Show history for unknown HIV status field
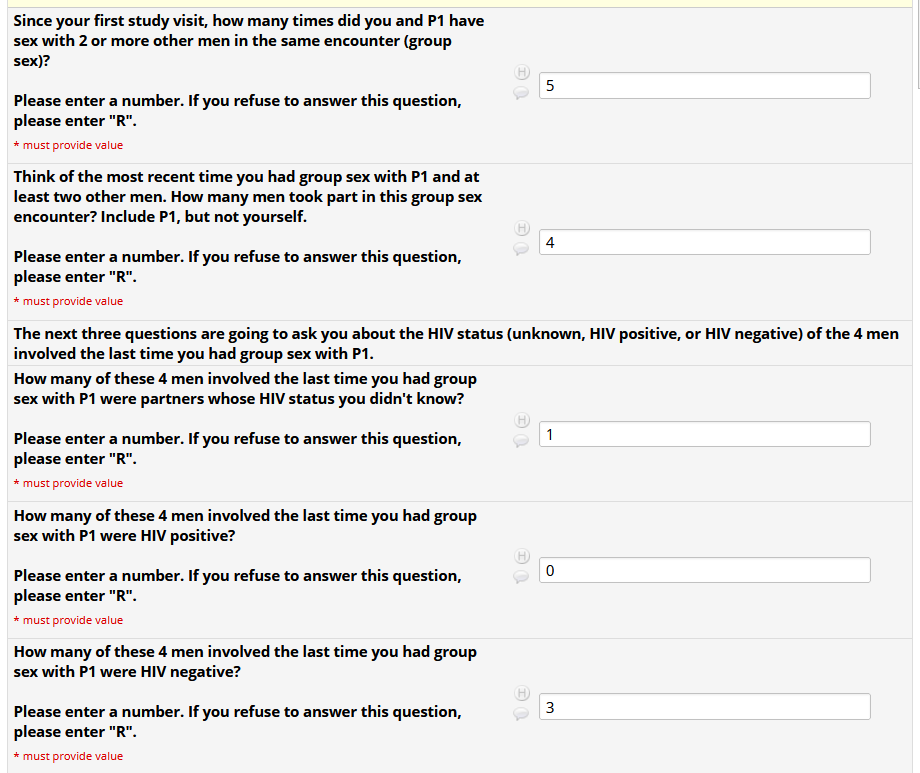Viewport: 920px width, 773px height. tap(521, 420)
